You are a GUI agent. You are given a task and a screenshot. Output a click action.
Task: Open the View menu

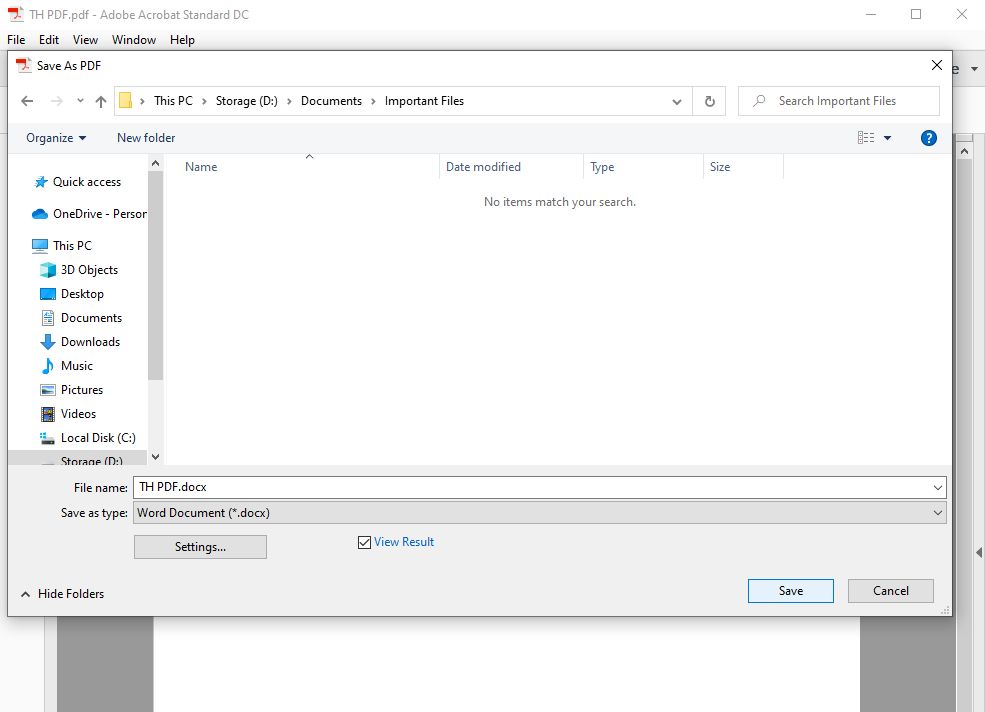(85, 40)
